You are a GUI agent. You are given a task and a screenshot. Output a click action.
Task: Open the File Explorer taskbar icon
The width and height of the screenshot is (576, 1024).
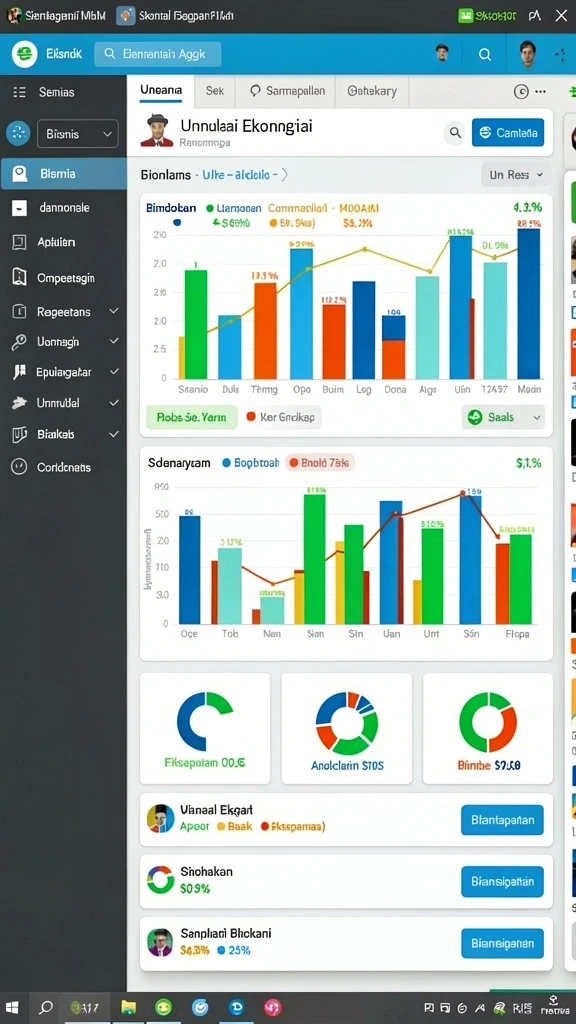[128, 1007]
